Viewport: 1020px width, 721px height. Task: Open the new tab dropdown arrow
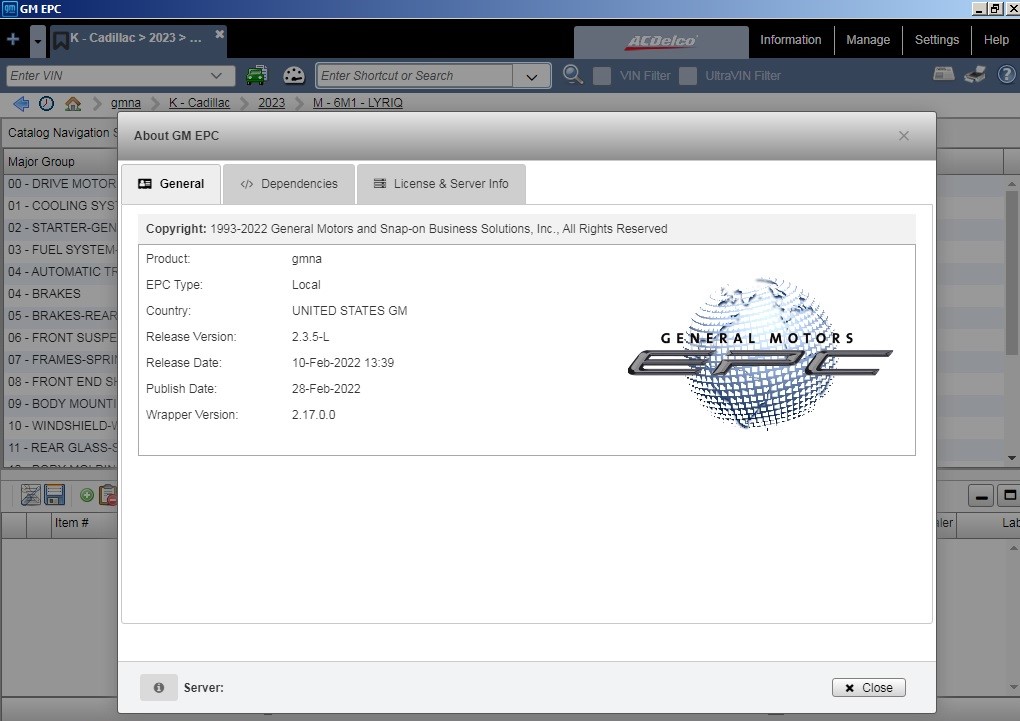pyautogui.click(x=38, y=40)
